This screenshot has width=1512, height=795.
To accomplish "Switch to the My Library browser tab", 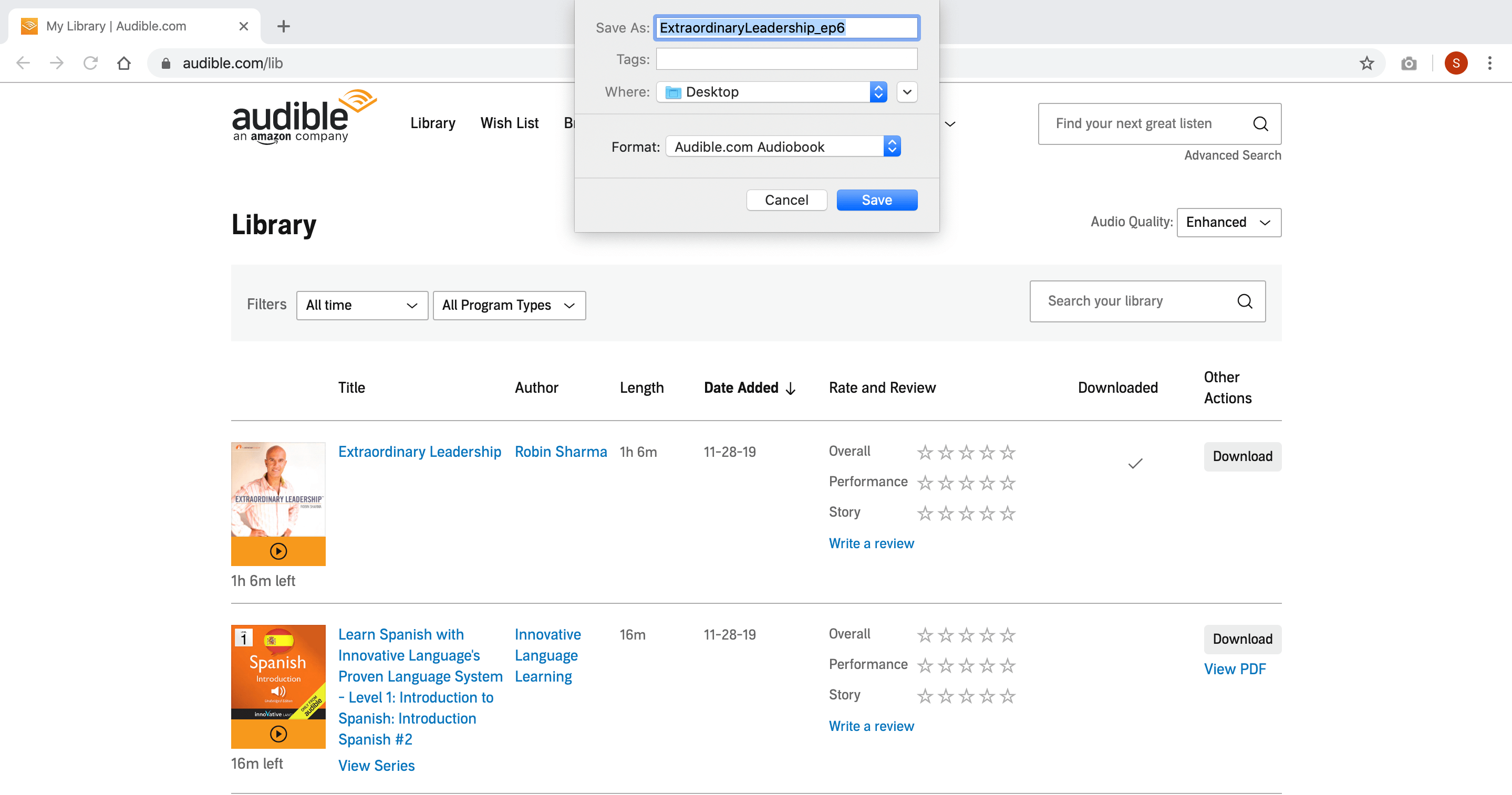I will point(134,26).
